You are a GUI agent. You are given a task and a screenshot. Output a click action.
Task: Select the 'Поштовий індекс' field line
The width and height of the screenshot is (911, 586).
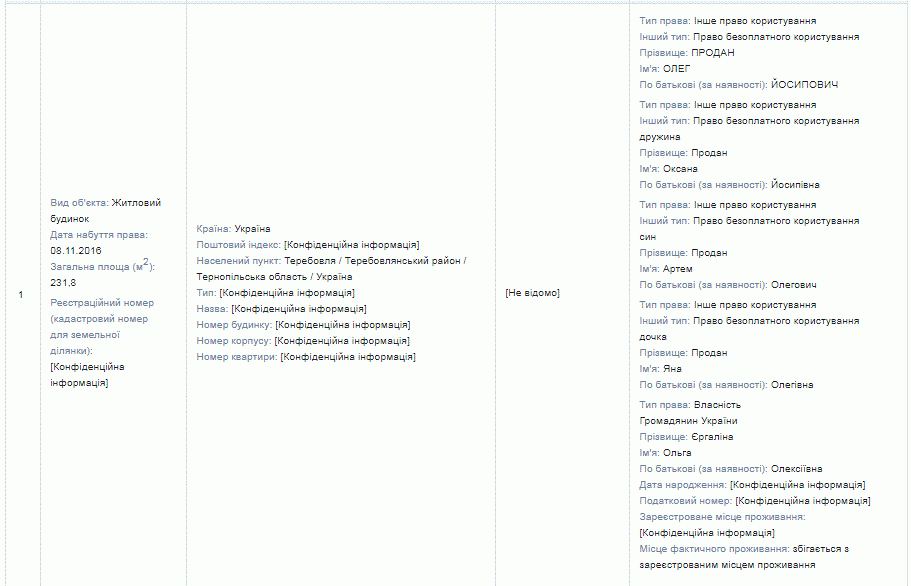[307, 245]
